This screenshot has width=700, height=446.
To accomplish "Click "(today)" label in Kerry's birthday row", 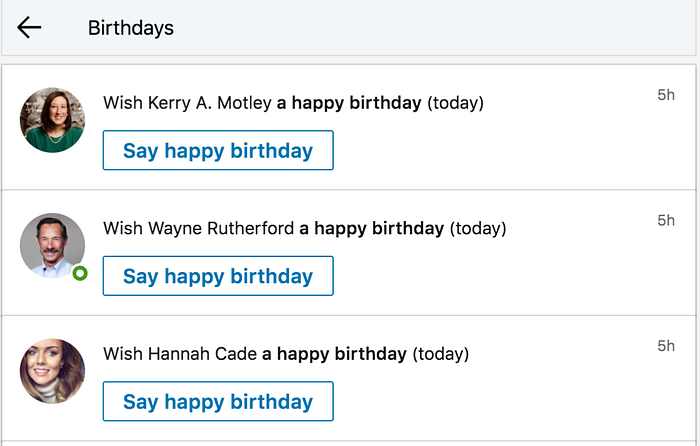I will coord(456,103).
